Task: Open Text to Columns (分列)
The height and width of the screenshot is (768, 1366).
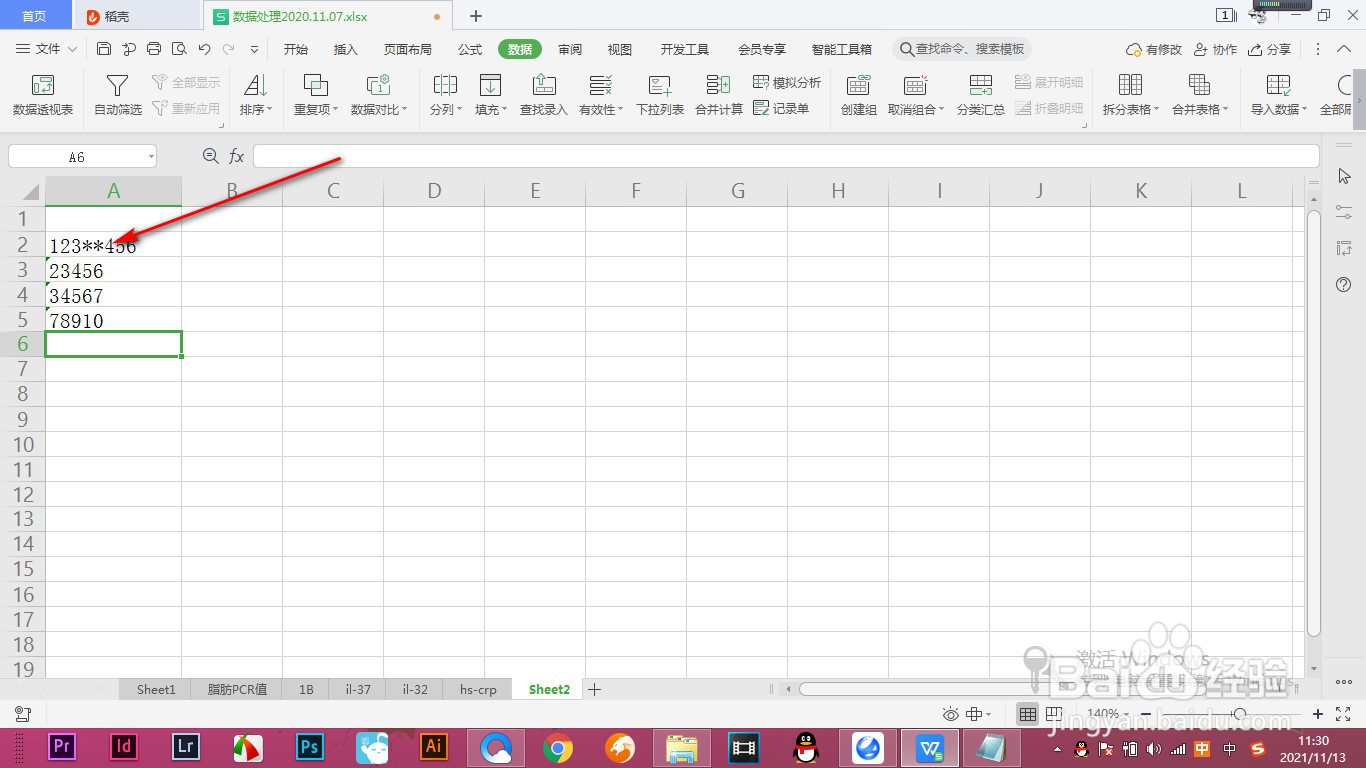Action: pyautogui.click(x=445, y=95)
